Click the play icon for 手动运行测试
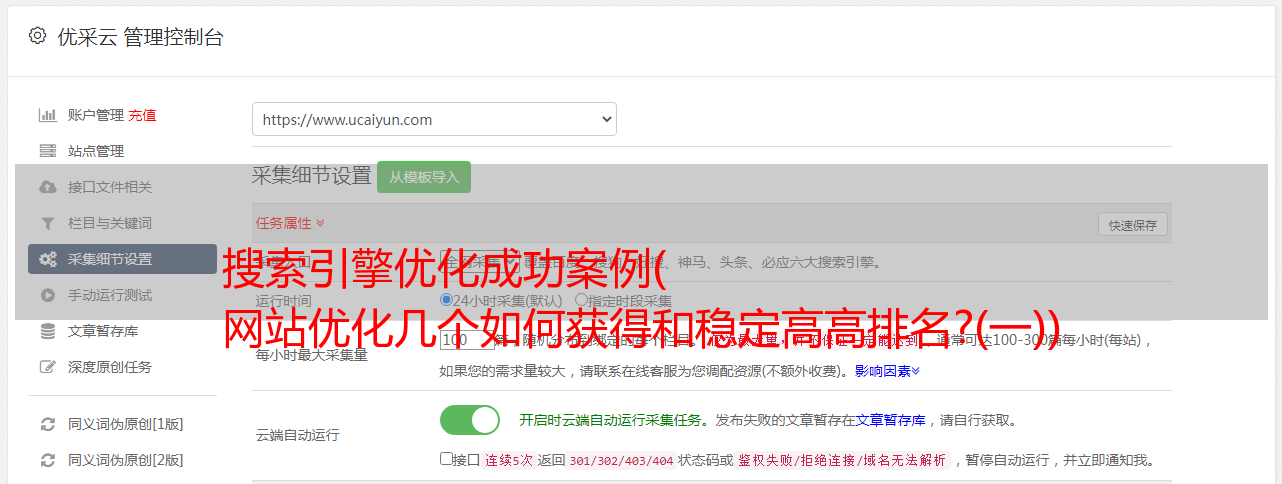This screenshot has height=484, width=1282. point(47,295)
